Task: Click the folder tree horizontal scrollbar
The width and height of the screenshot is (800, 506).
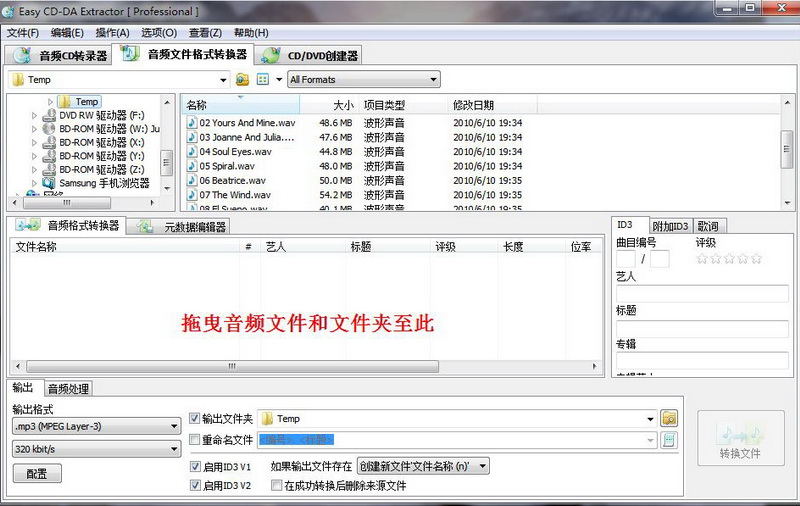Action: pos(84,203)
